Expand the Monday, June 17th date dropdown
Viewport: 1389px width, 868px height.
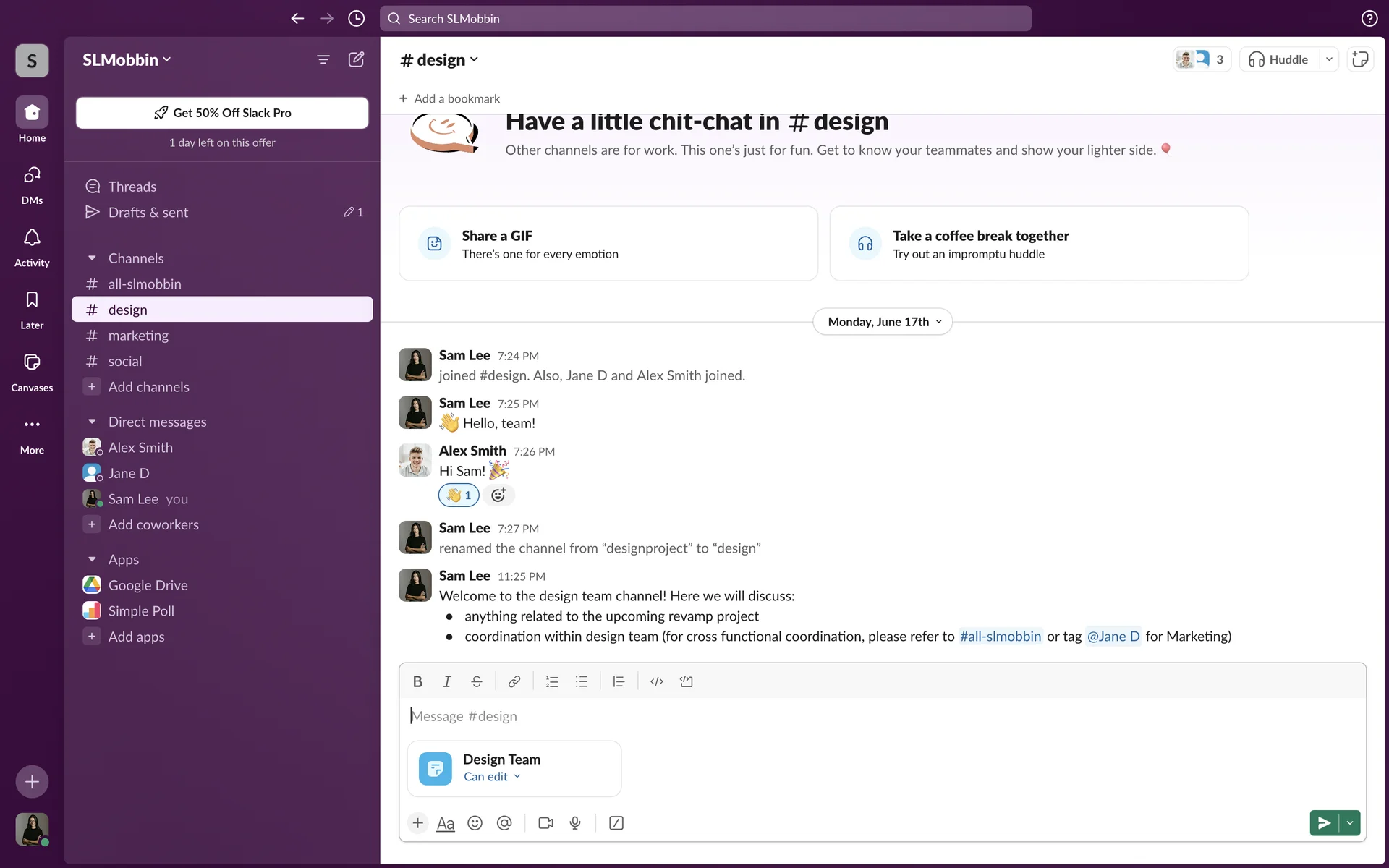coord(883,322)
